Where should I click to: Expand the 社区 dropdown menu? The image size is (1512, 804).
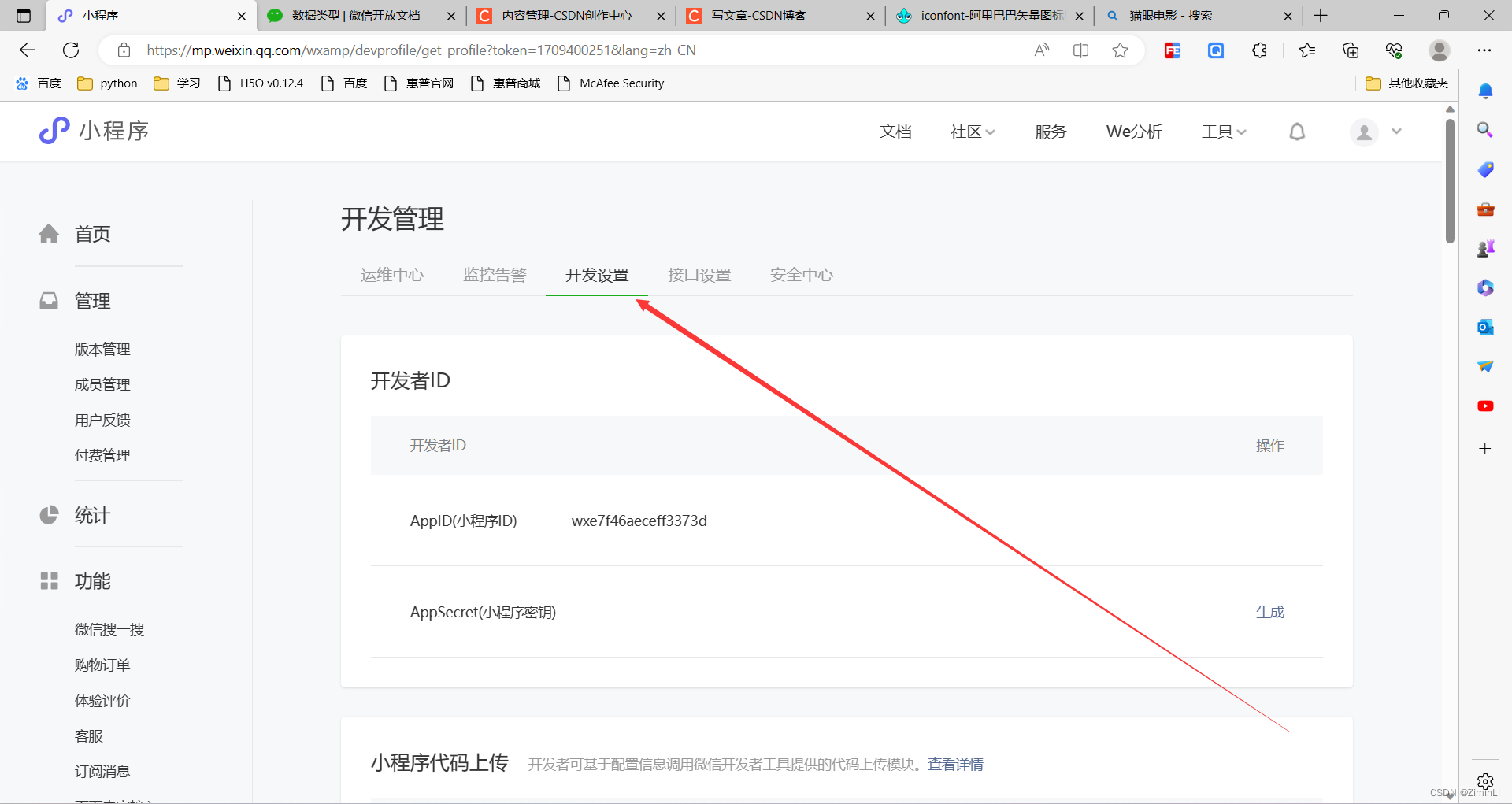point(973,132)
